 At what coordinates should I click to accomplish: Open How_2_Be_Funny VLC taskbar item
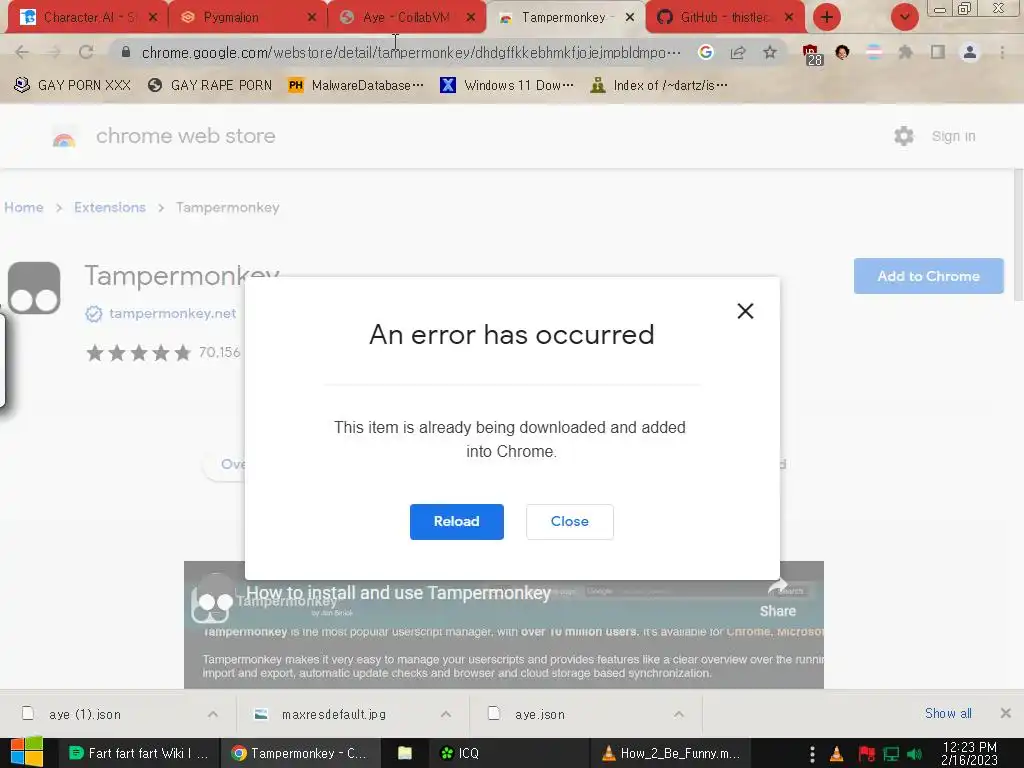tap(670, 753)
